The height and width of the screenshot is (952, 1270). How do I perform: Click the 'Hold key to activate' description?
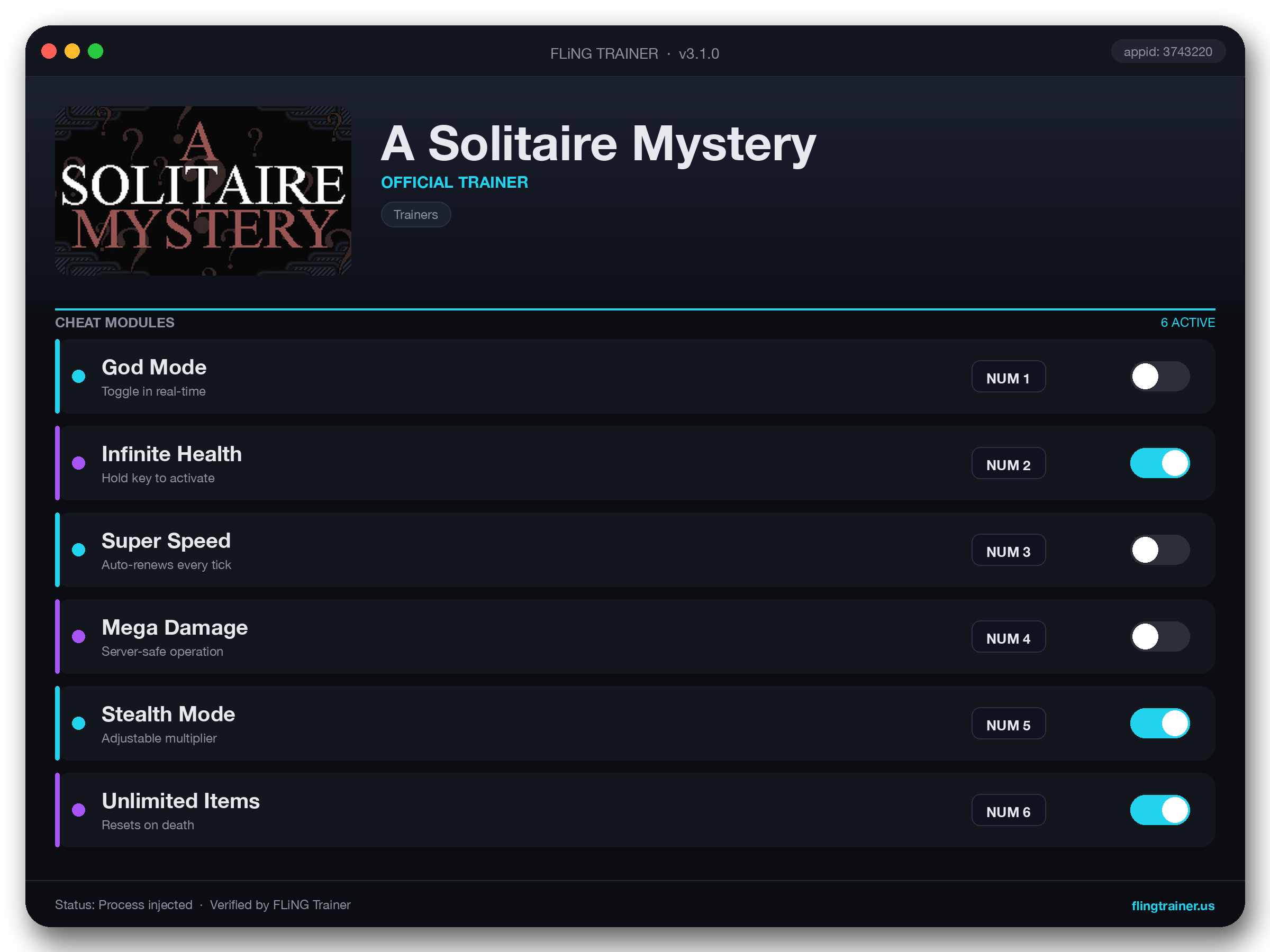[x=158, y=478]
